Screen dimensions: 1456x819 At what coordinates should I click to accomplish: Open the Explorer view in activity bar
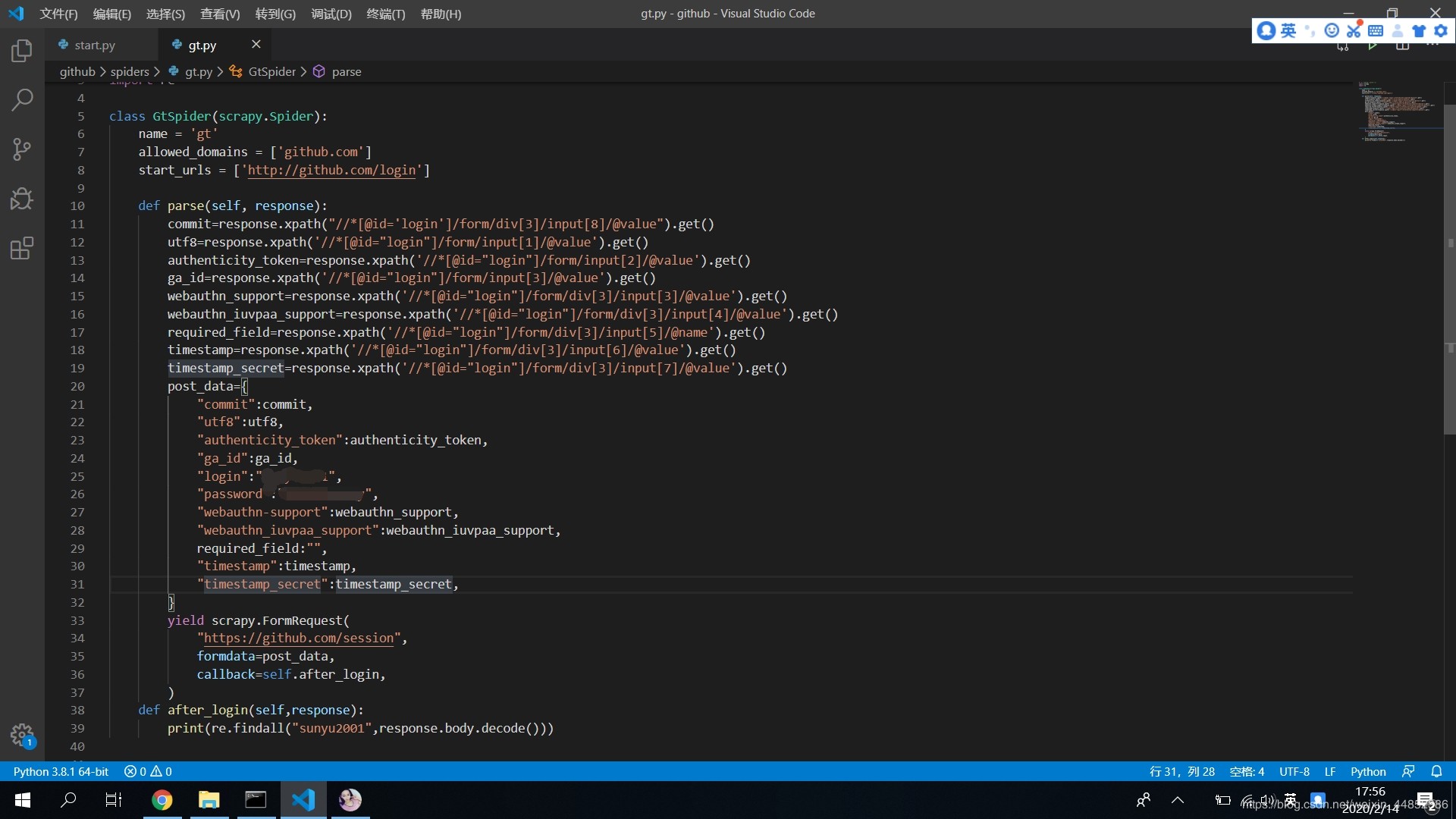click(x=22, y=51)
